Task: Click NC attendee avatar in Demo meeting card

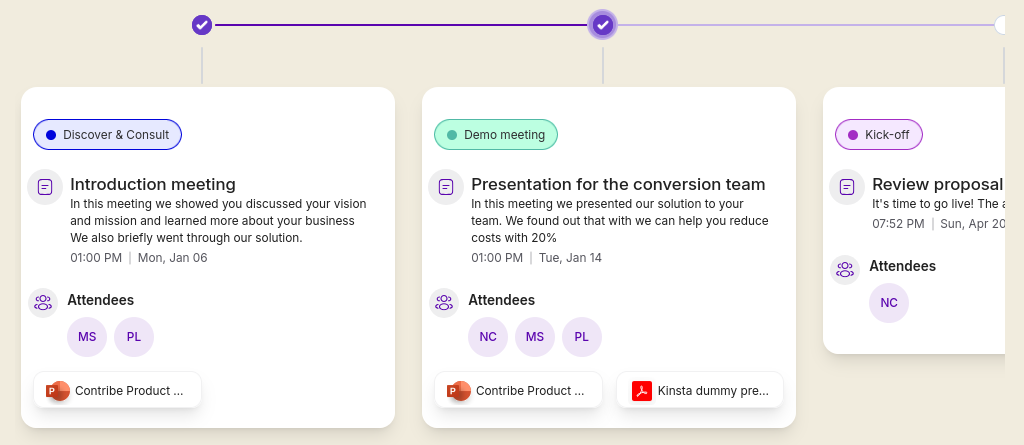Action: tap(488, 337)
